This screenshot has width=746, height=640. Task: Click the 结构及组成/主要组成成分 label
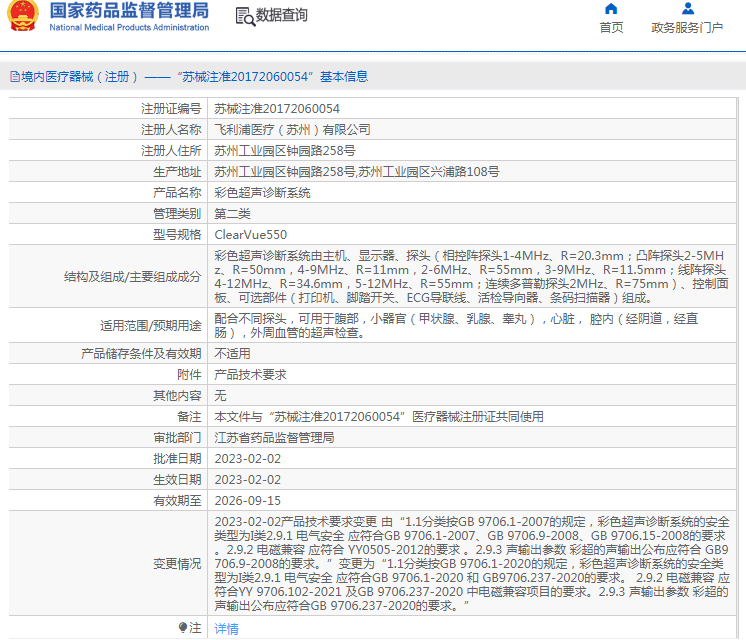(133, 277)
